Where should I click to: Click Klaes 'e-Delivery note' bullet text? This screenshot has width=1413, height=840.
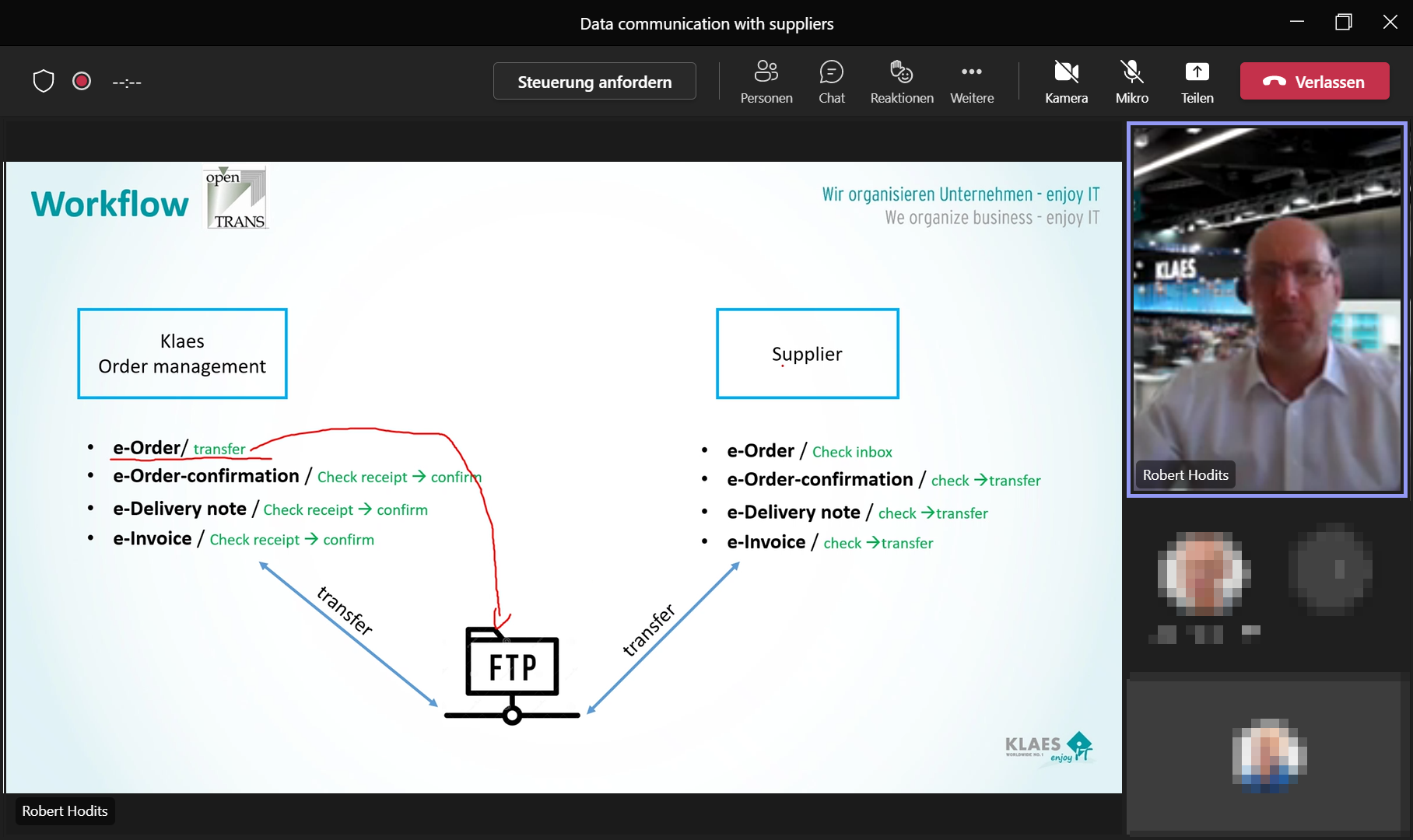coord(180,509)
